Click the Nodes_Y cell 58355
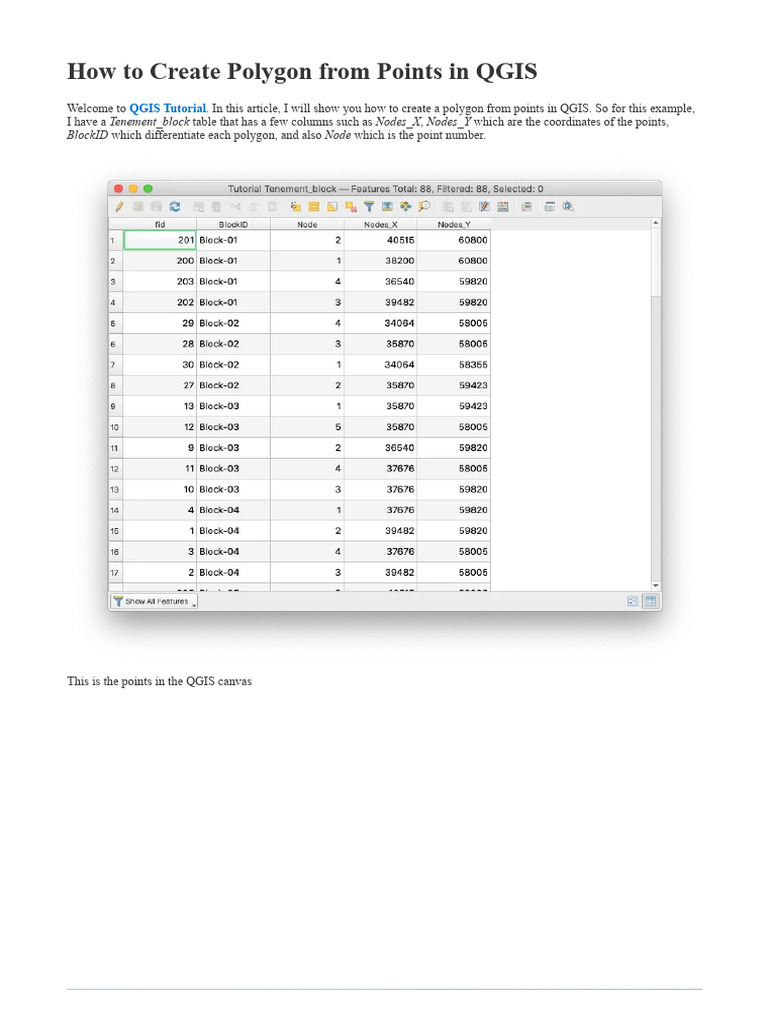 (x=454, y=364)
